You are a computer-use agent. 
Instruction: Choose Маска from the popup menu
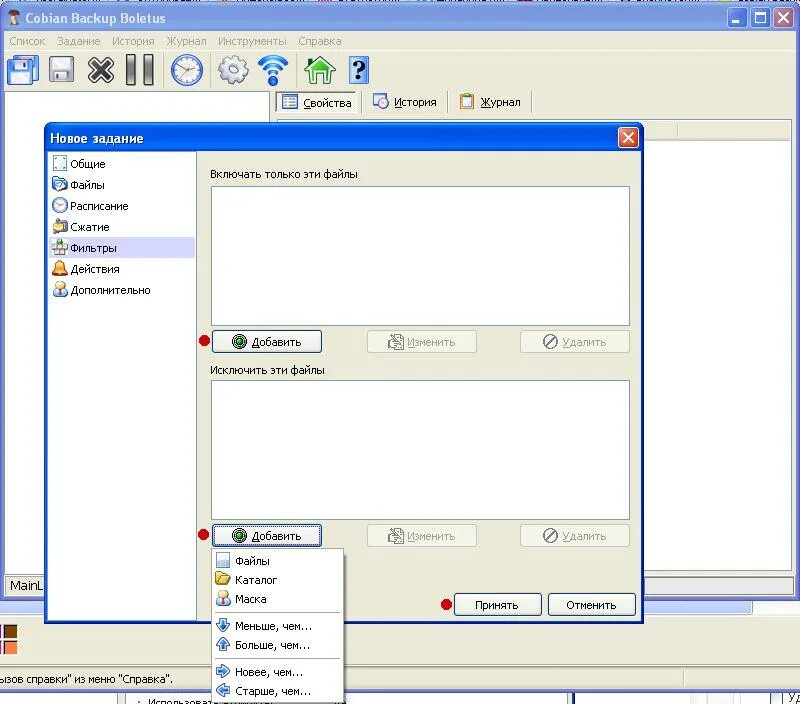[x=278, y=599]
